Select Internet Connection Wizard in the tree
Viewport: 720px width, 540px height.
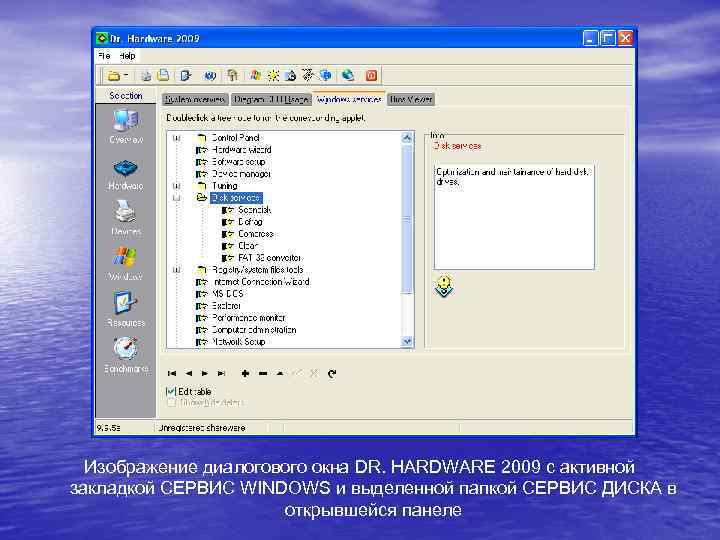tap(260, 282)
